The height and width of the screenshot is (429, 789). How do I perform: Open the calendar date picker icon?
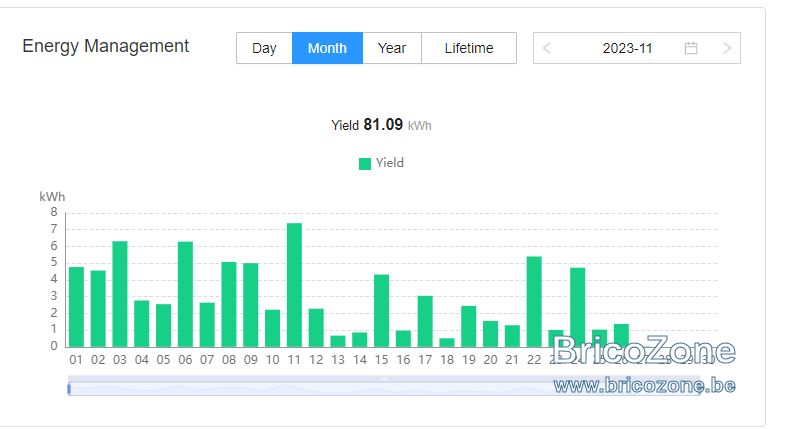coord(691,48)
